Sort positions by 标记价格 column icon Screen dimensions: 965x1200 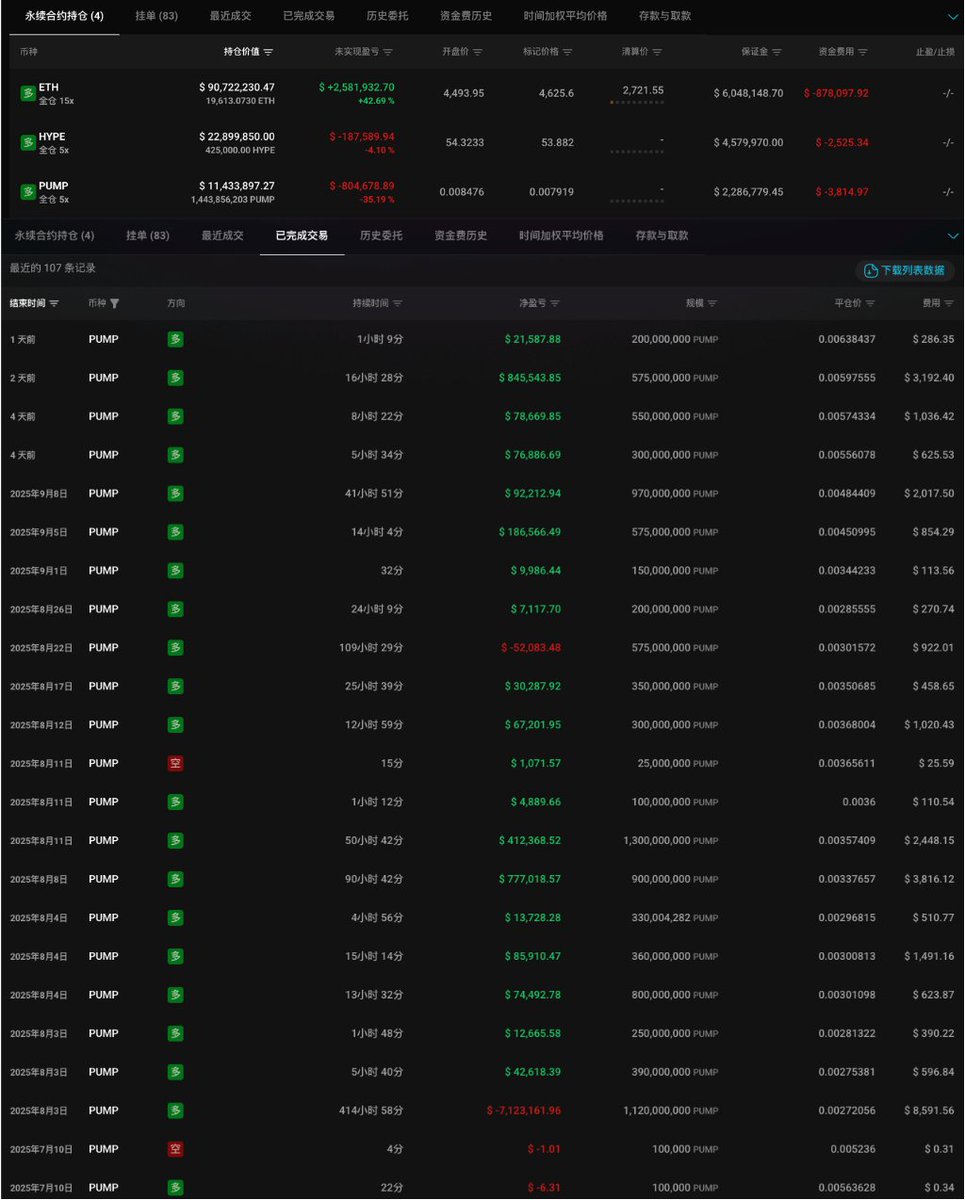568,51
